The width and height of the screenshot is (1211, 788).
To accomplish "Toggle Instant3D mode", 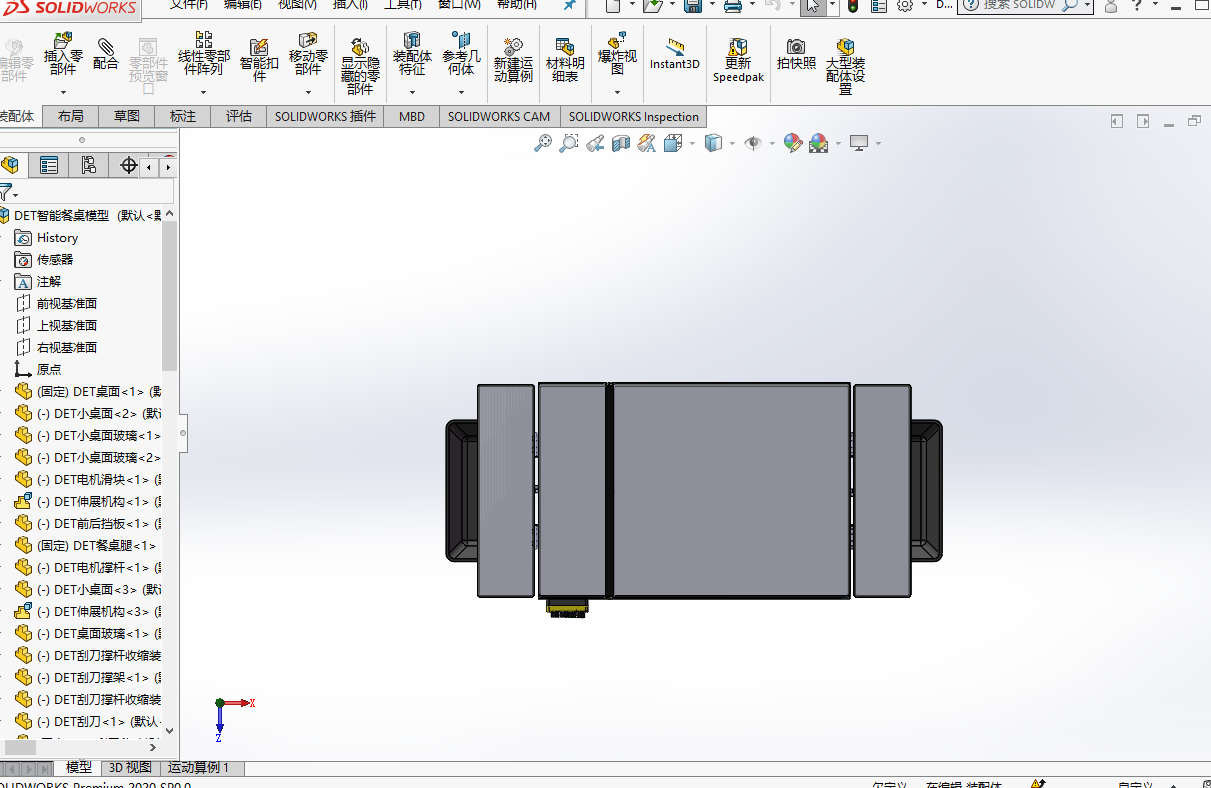I will point(675,54).
